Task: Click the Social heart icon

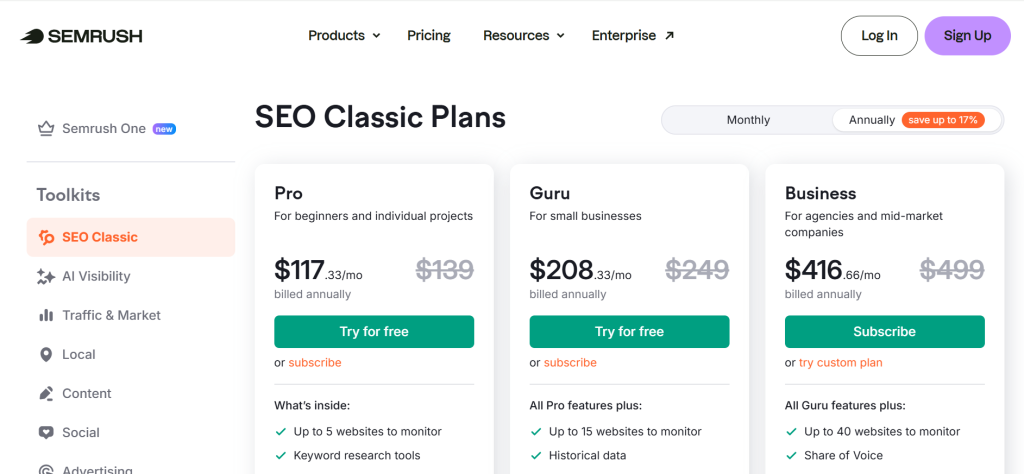Action: coord(45,433)
